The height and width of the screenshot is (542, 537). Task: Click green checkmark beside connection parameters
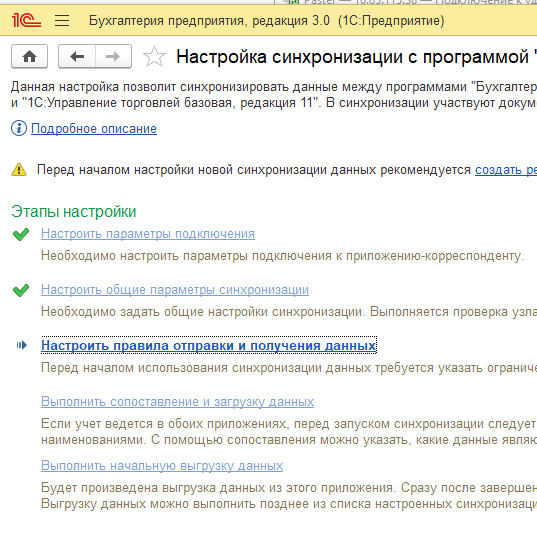[21, 234]
